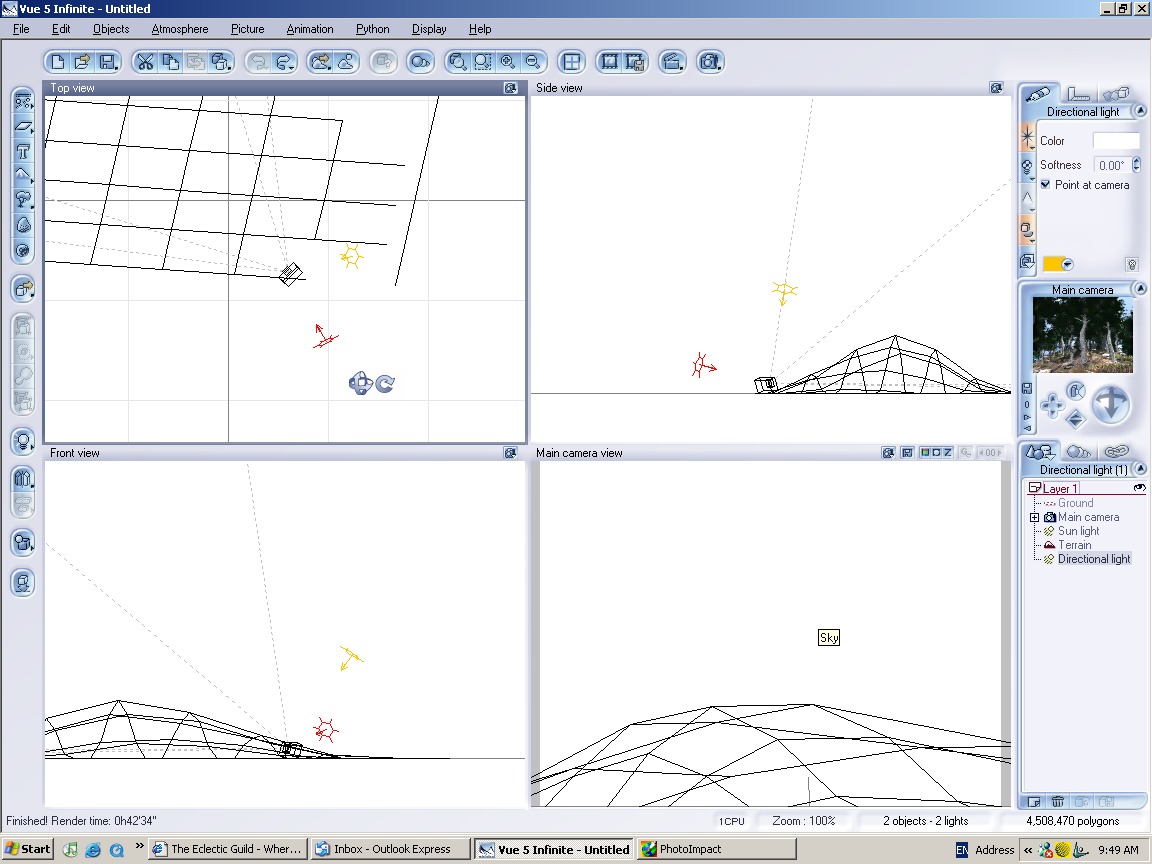Open the yellow light color dropdown arrow
Screen dimensions: 1152x864
click(x=1068, y=265)
